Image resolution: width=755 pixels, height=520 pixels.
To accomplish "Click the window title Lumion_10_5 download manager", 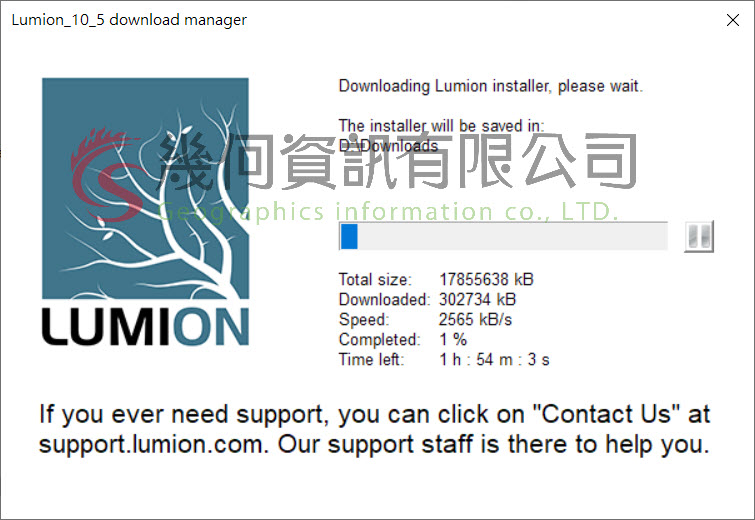I will point(129,20).
